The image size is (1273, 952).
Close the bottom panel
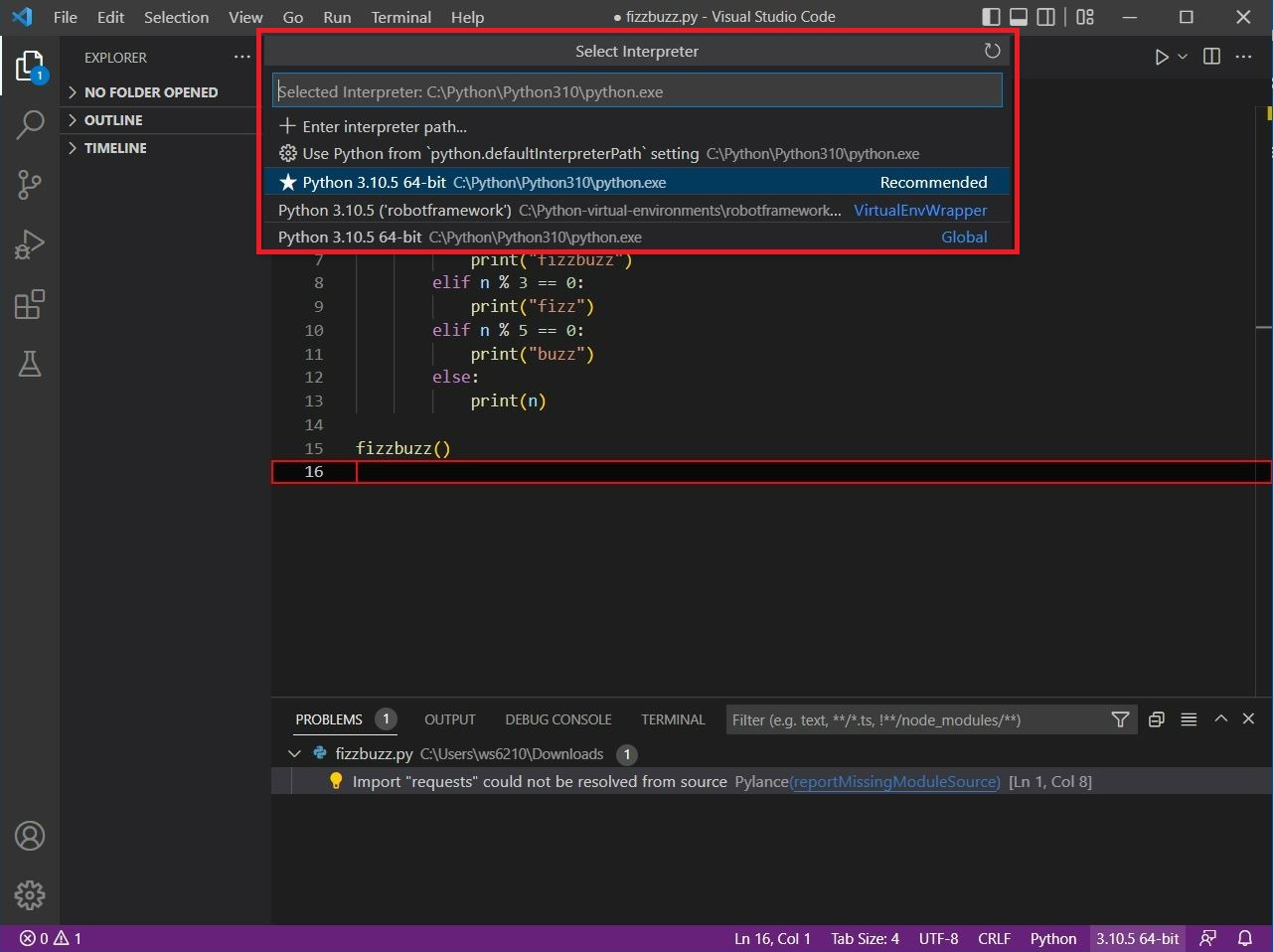tap(1249, 718)
